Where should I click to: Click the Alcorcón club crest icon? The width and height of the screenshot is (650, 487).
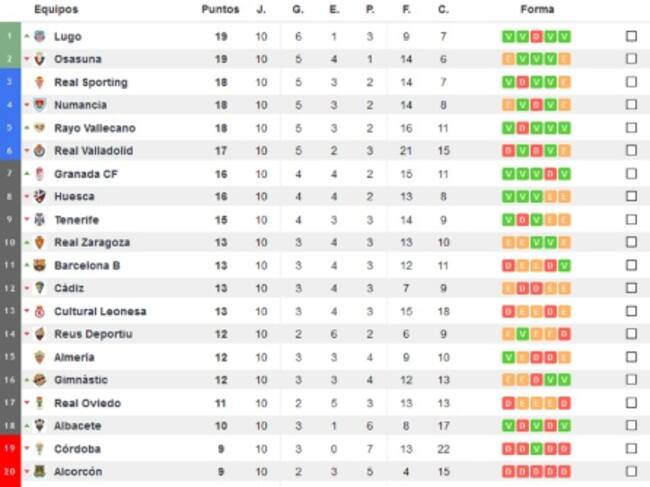point(40,471)
